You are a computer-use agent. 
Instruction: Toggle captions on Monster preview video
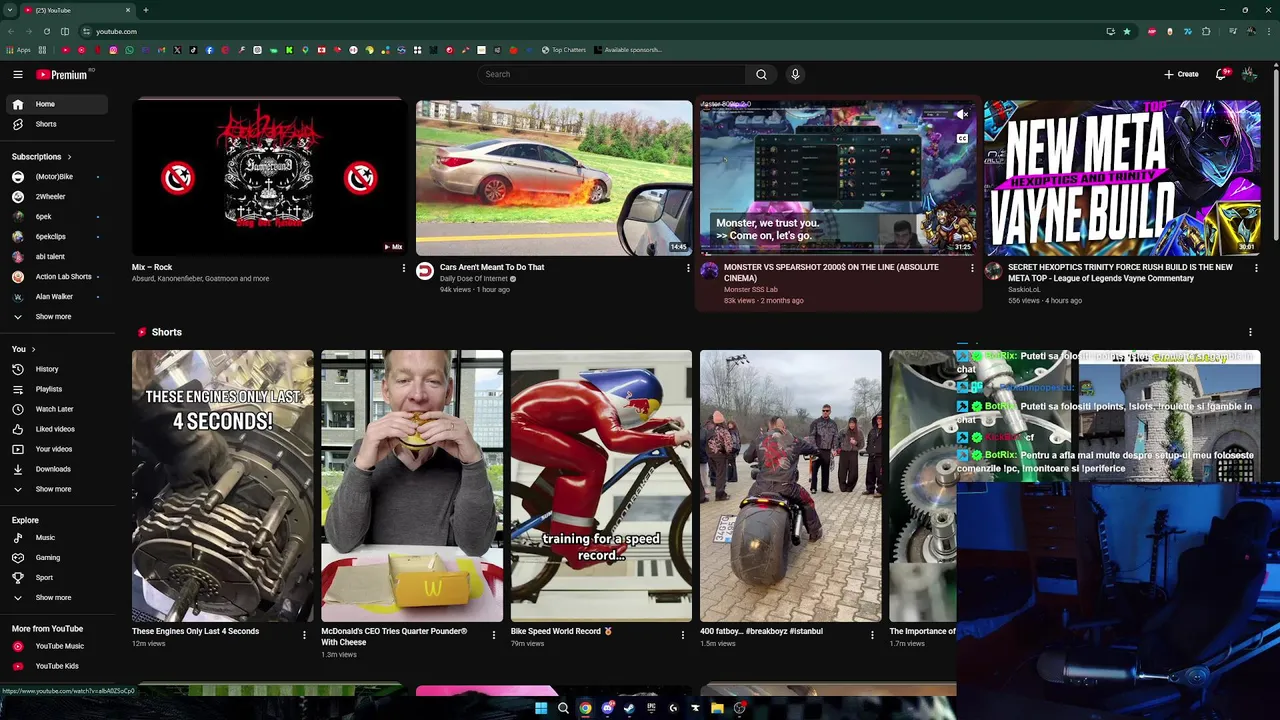pos(962,139)
